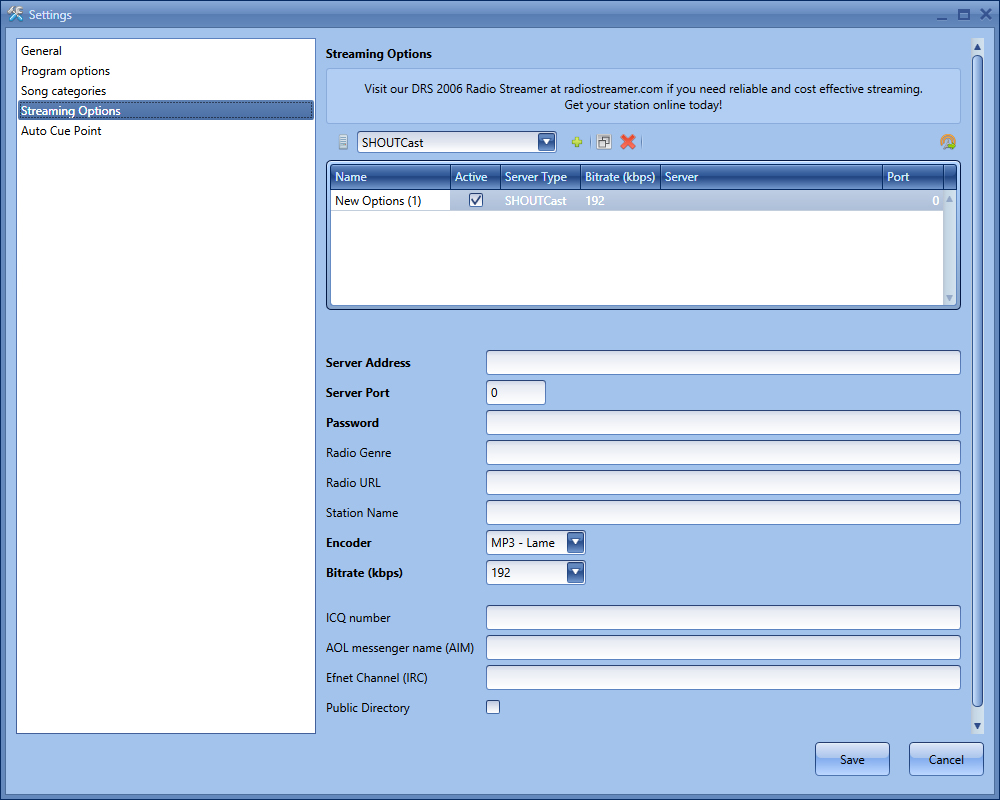The width and height of the screenshot is (1000, 800).
Task: Uncheck Active checkbox for New Options (1)
Action: click(476, 200)
